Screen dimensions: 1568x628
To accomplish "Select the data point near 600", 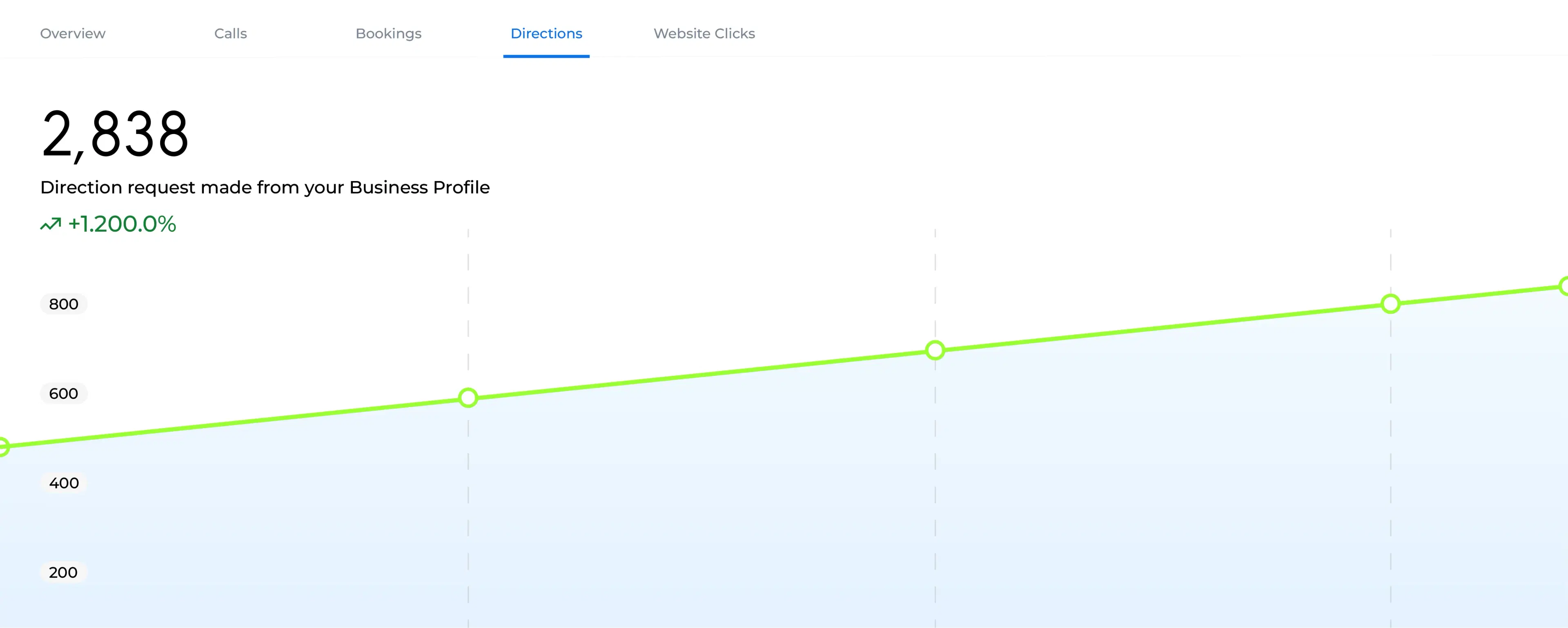I will (x=468, y=398).
